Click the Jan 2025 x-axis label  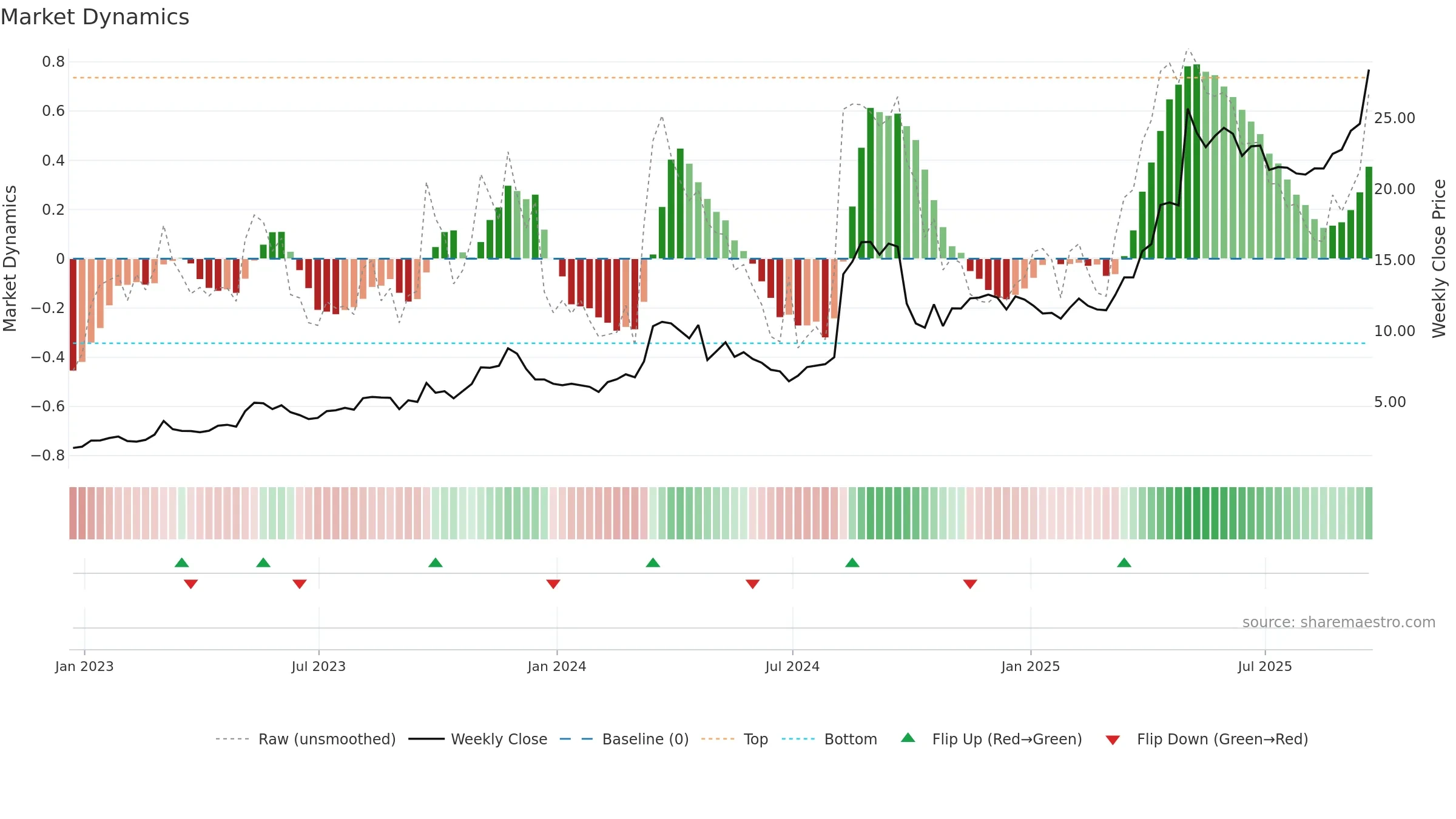pos(1031,666)
